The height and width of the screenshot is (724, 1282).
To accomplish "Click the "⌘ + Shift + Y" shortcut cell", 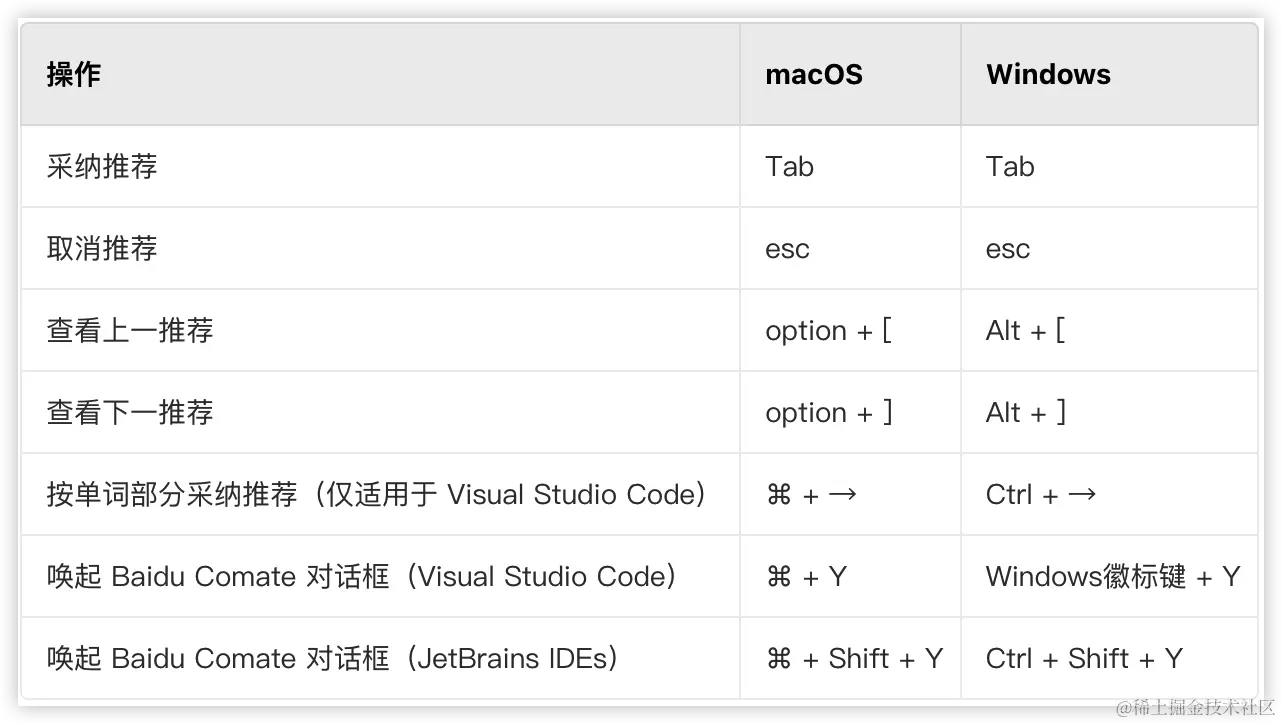I will tap(854, 658).
